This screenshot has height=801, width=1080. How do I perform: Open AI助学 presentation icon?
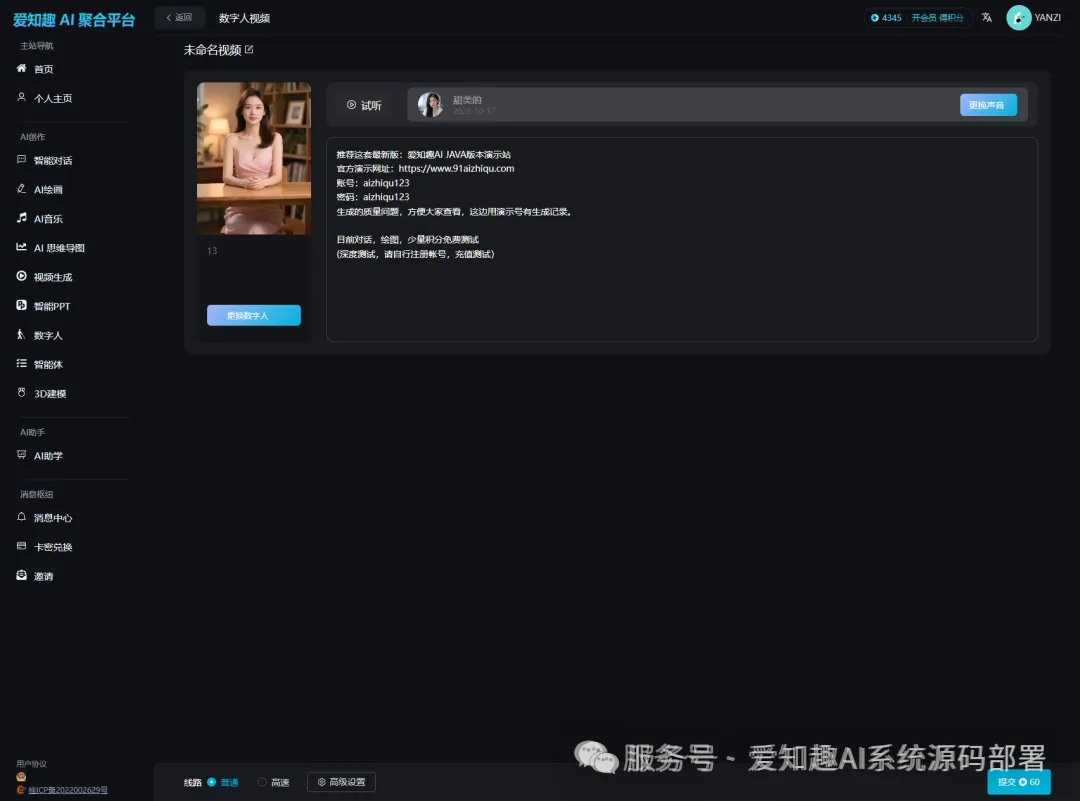click(21, 455)
